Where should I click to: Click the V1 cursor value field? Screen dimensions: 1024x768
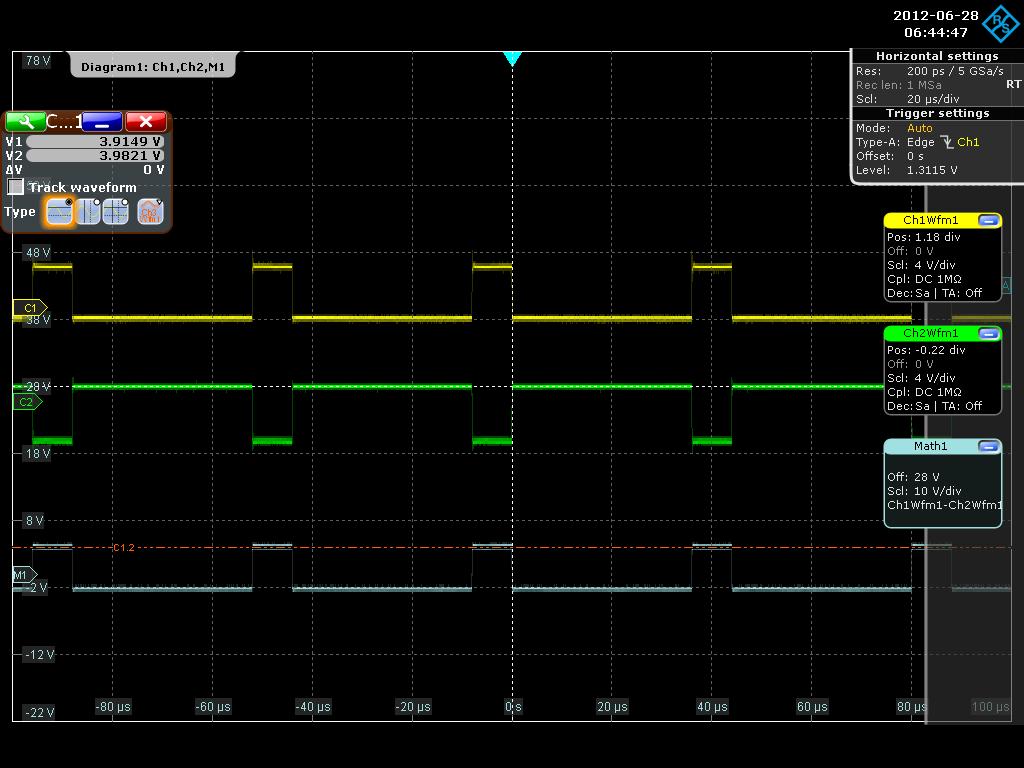click(95, 142)
